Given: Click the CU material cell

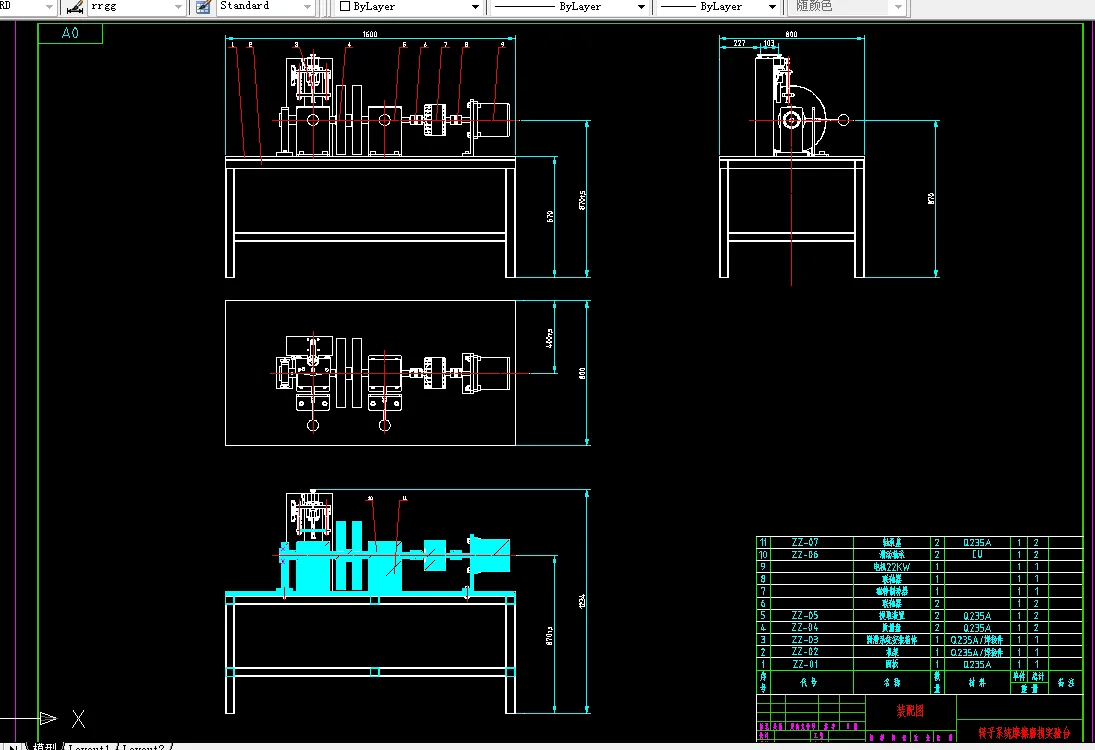Looking at the screenshot, I should coord(977,554).
